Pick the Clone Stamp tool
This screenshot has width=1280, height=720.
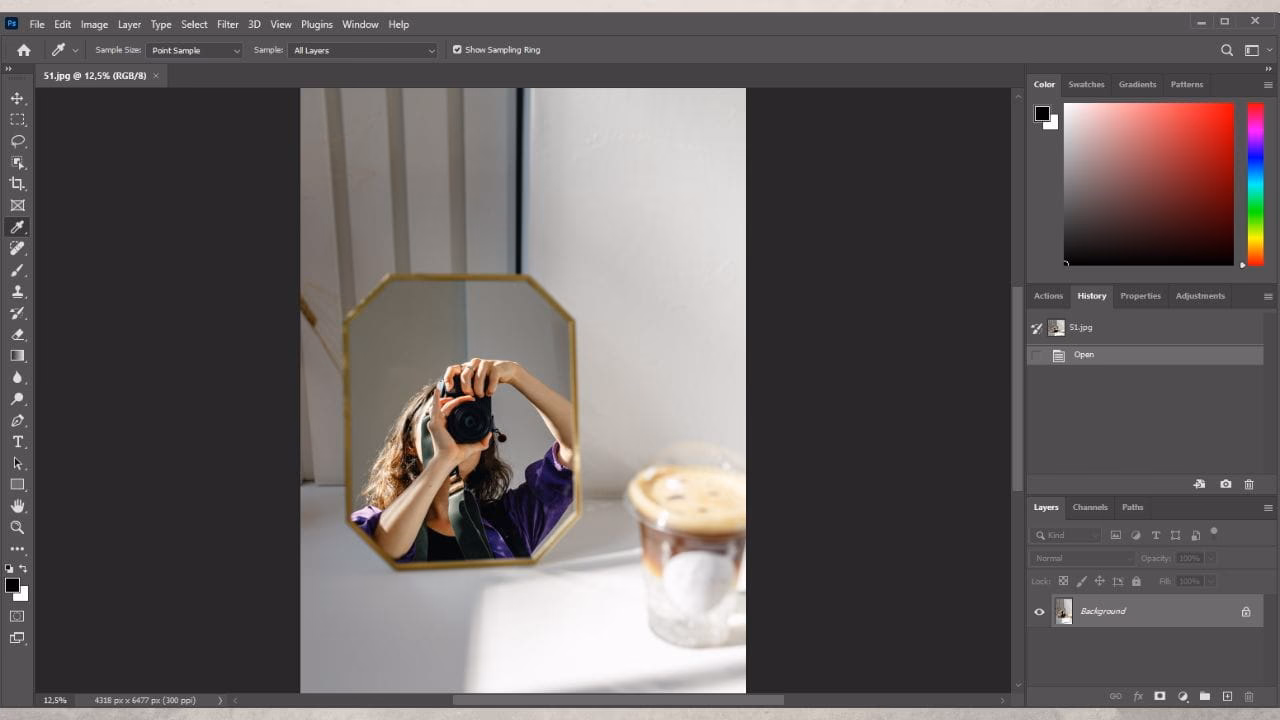pos(16,291)
